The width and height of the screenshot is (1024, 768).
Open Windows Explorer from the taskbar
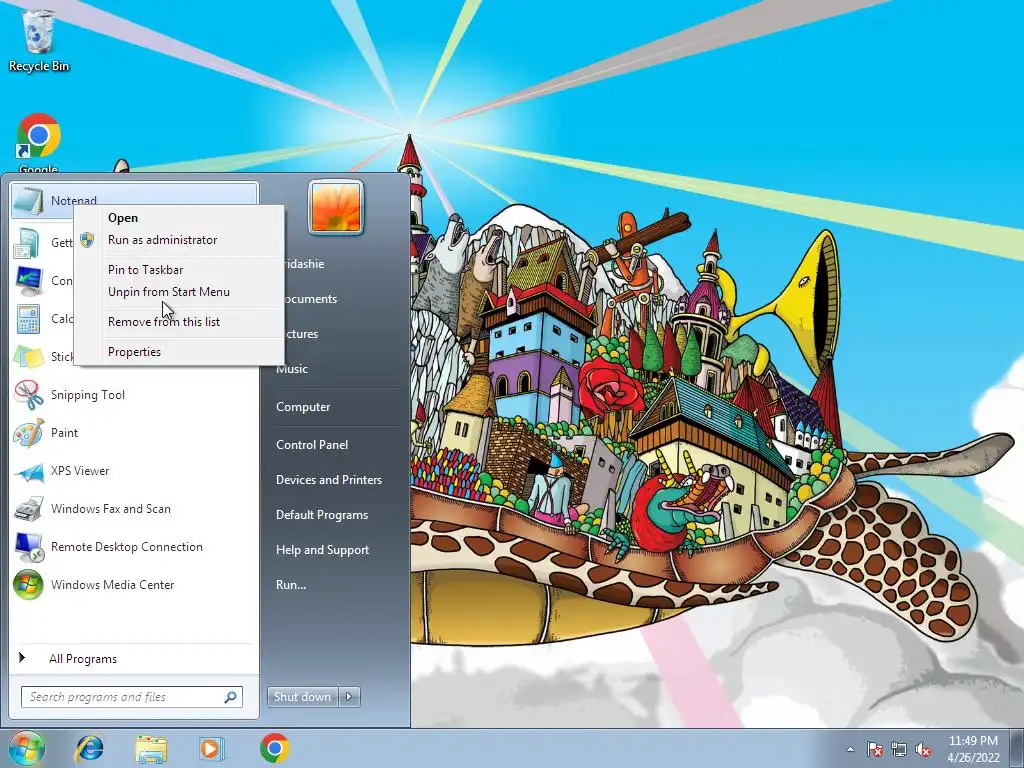point(151,749)
